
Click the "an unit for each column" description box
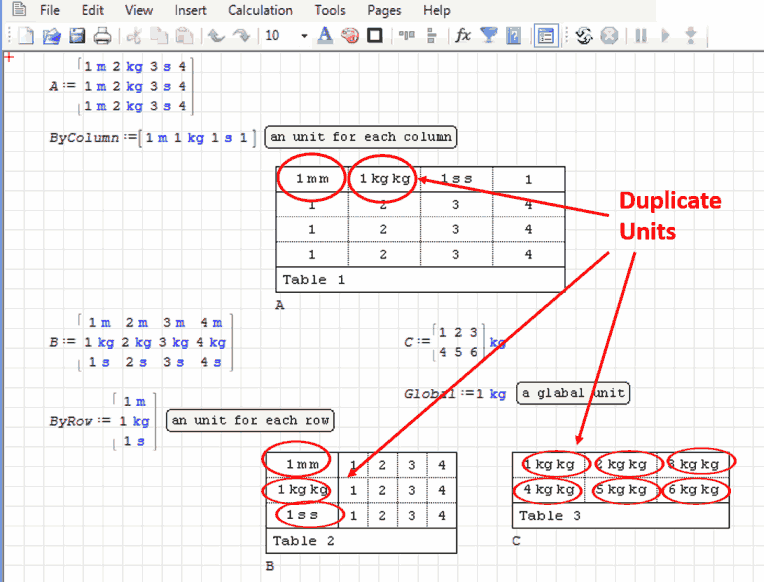(x=360, y=137)
